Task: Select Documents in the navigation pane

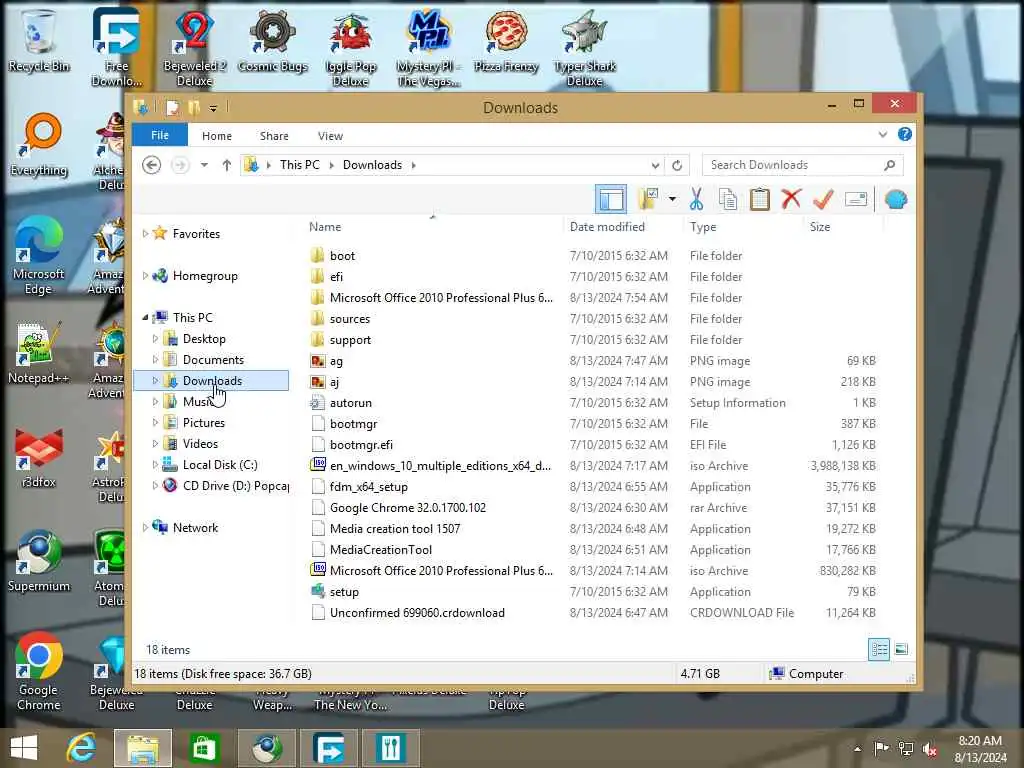Action: tap(213, 360)
